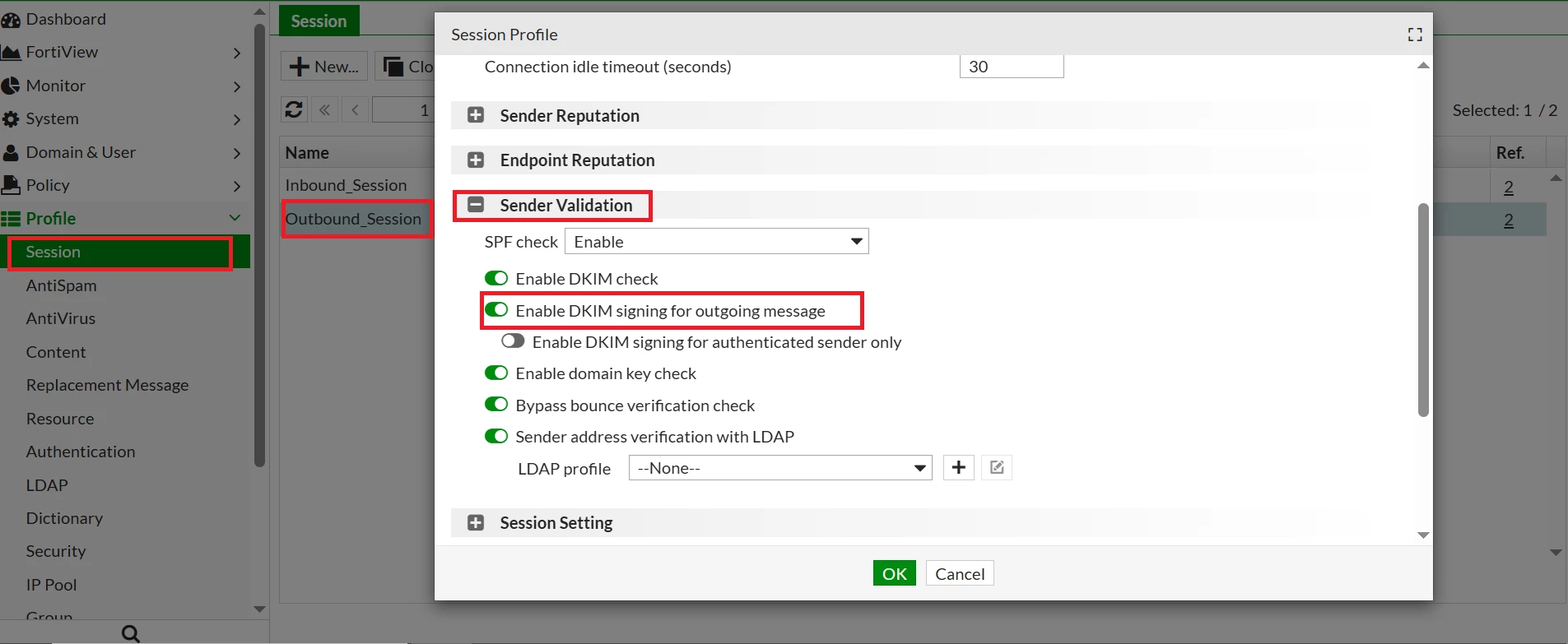1568x644 pixels.
Task: Toggle Bypass bounce verification check
Action: 496,405
